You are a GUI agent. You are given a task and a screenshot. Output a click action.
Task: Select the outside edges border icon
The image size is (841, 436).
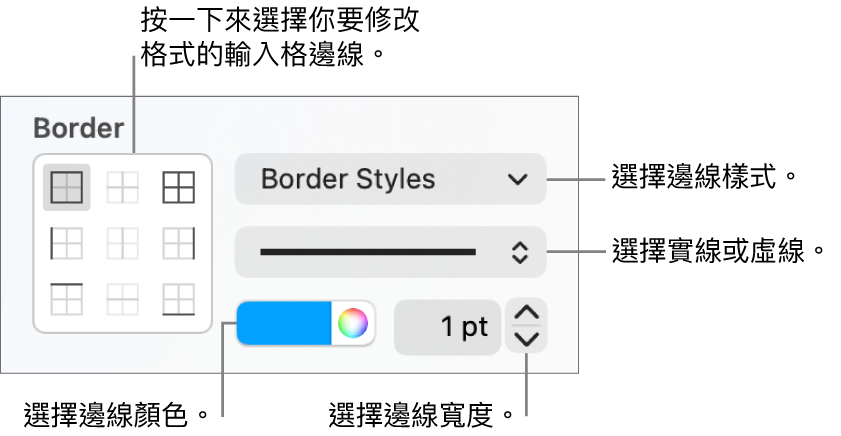click(67, 187)
